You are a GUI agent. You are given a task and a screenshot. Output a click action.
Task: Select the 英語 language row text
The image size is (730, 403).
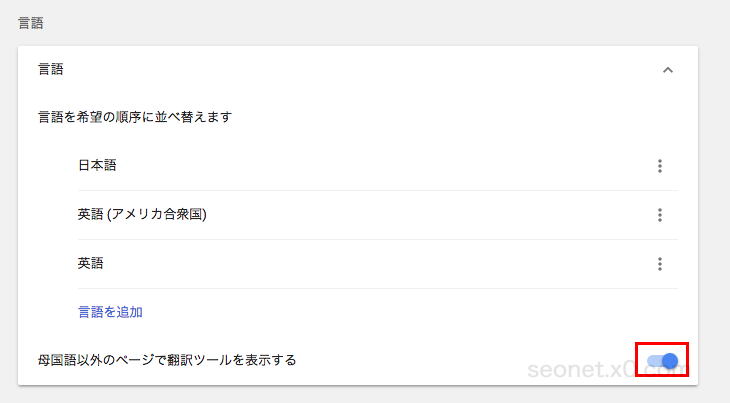(x=90, y=263)
